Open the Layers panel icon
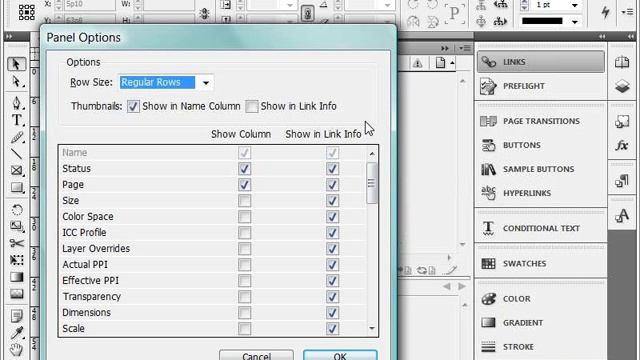 [622, 86]
